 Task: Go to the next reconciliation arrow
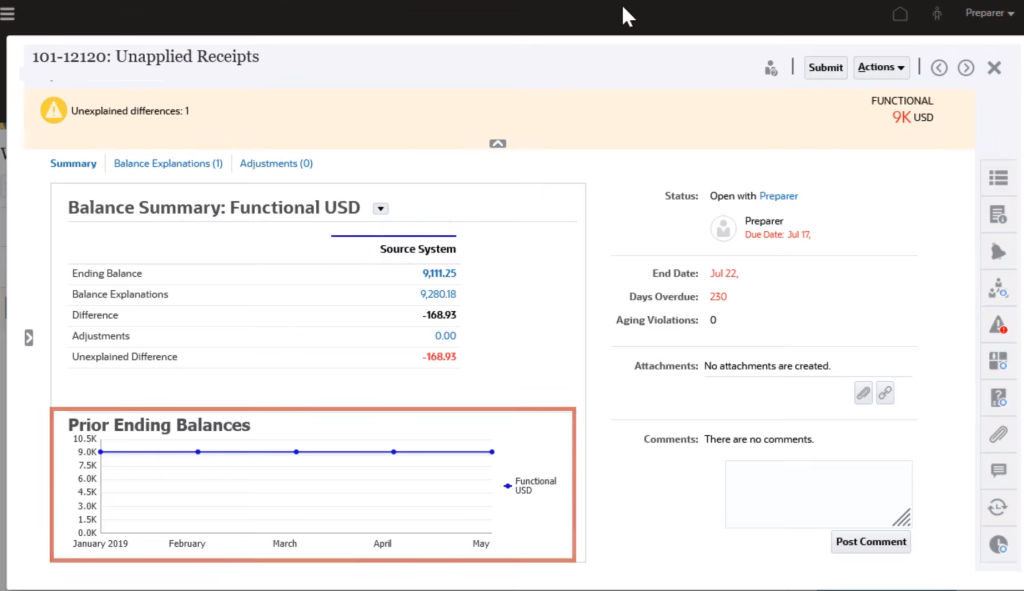[x=966, y=68]
